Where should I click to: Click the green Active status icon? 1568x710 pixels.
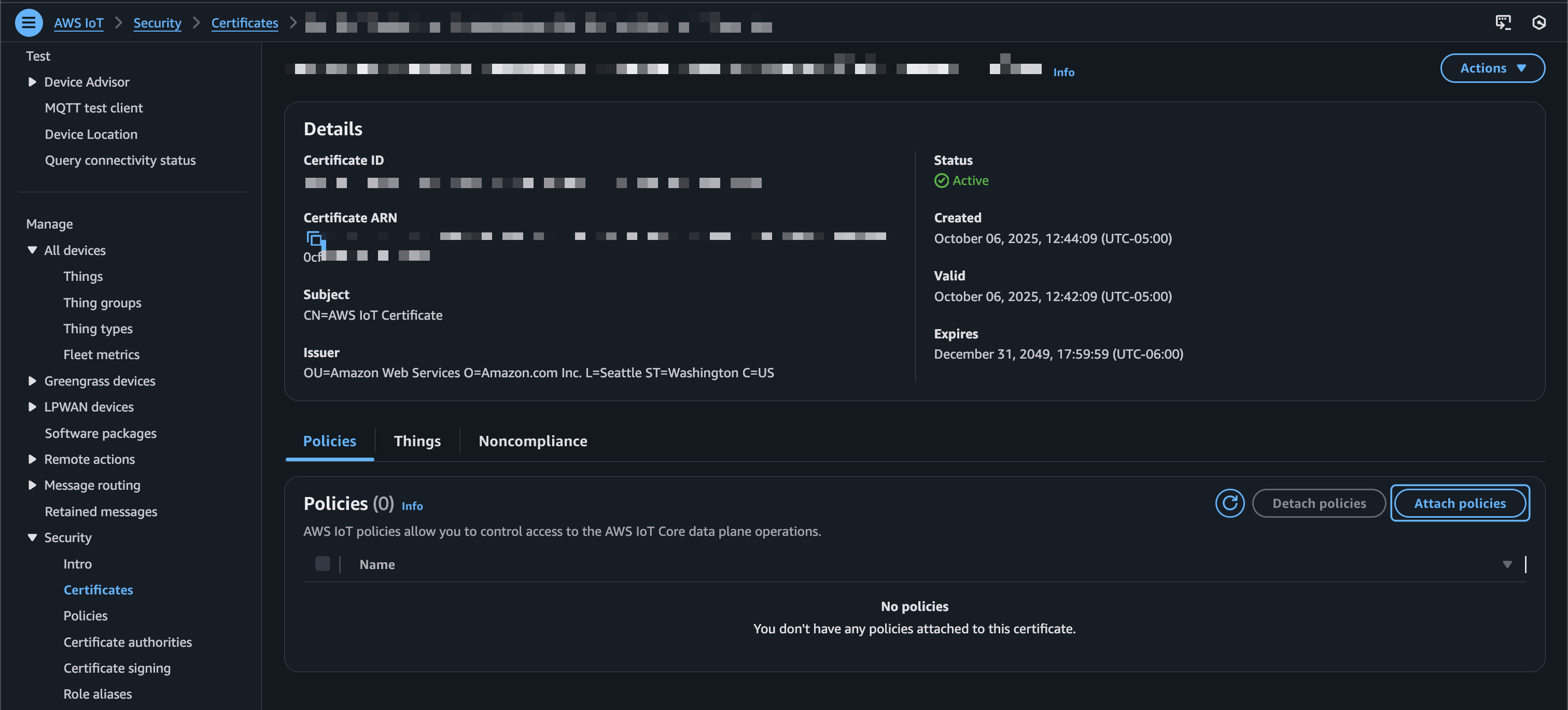coord(941,181)
